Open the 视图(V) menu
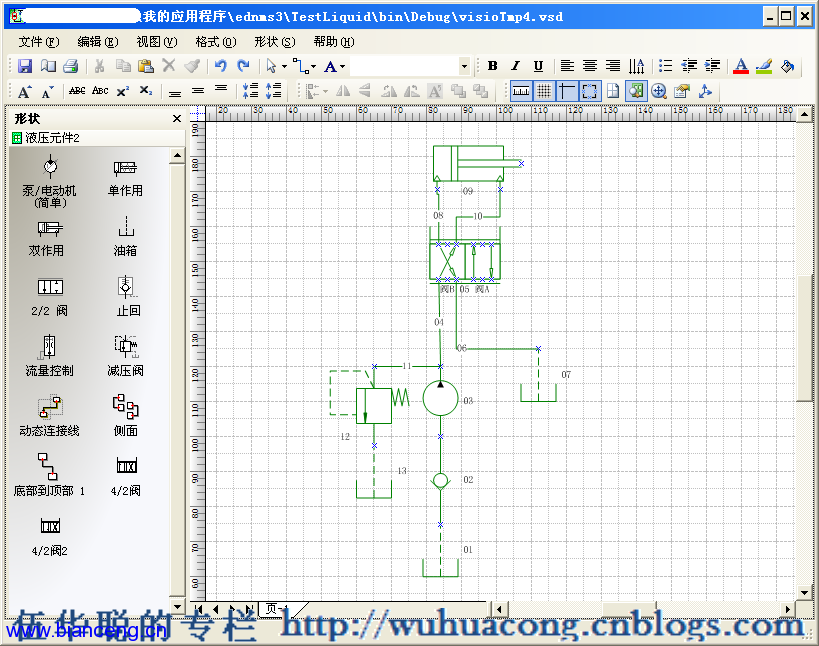Screen dimensions: 819x646 157,42
